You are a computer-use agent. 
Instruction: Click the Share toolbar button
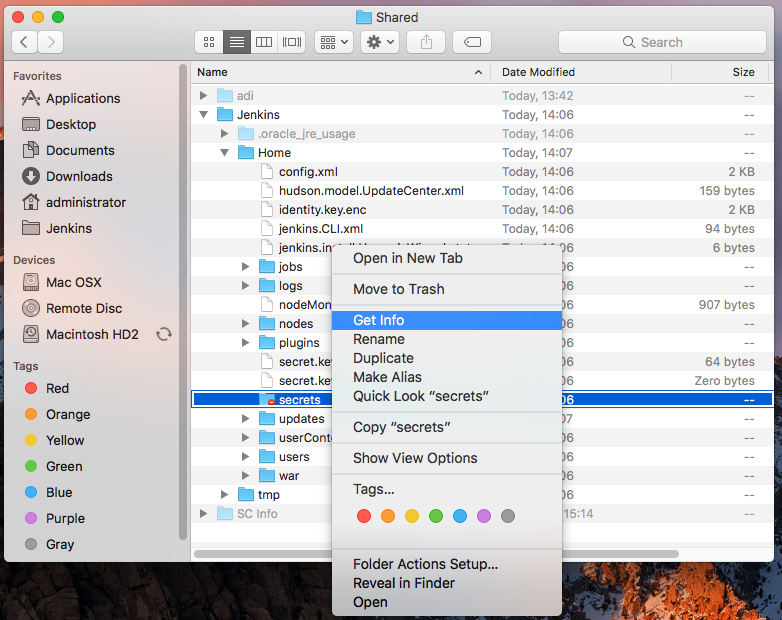click(x=426, y=42)
